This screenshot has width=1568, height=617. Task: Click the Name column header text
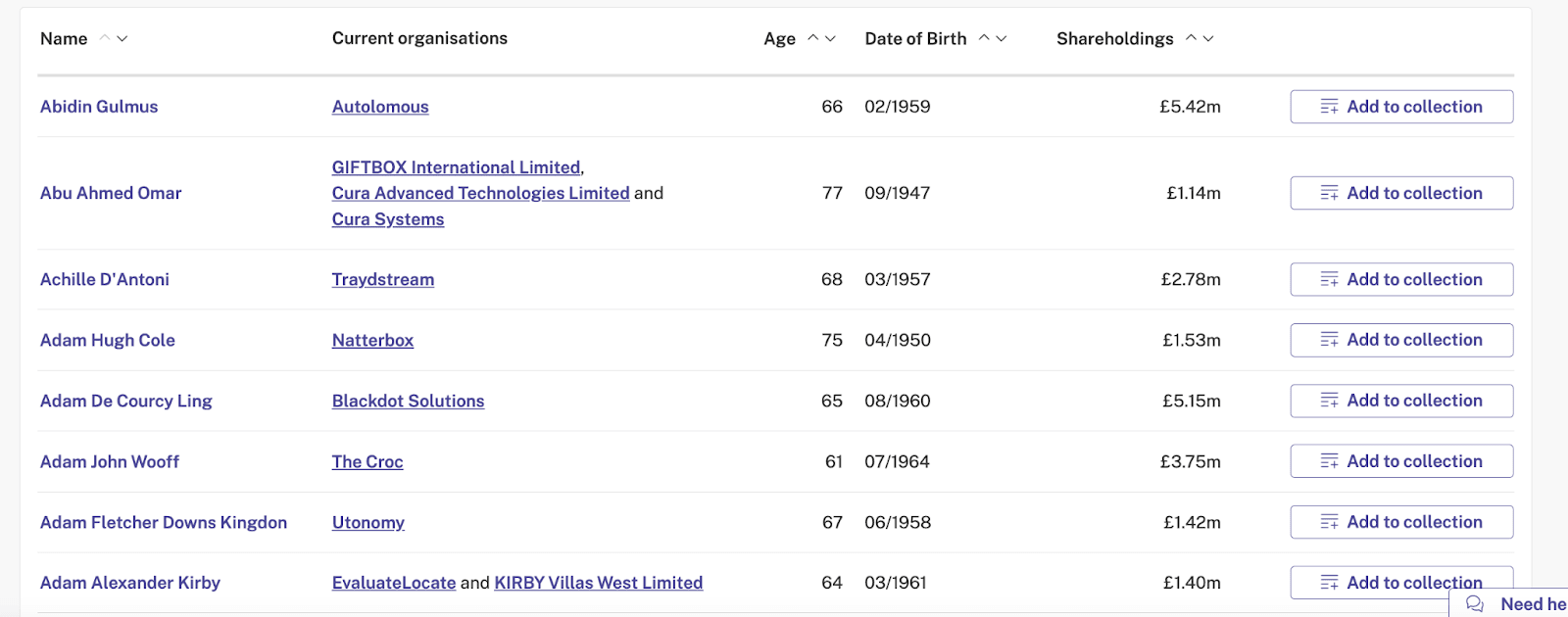[64, 38]
